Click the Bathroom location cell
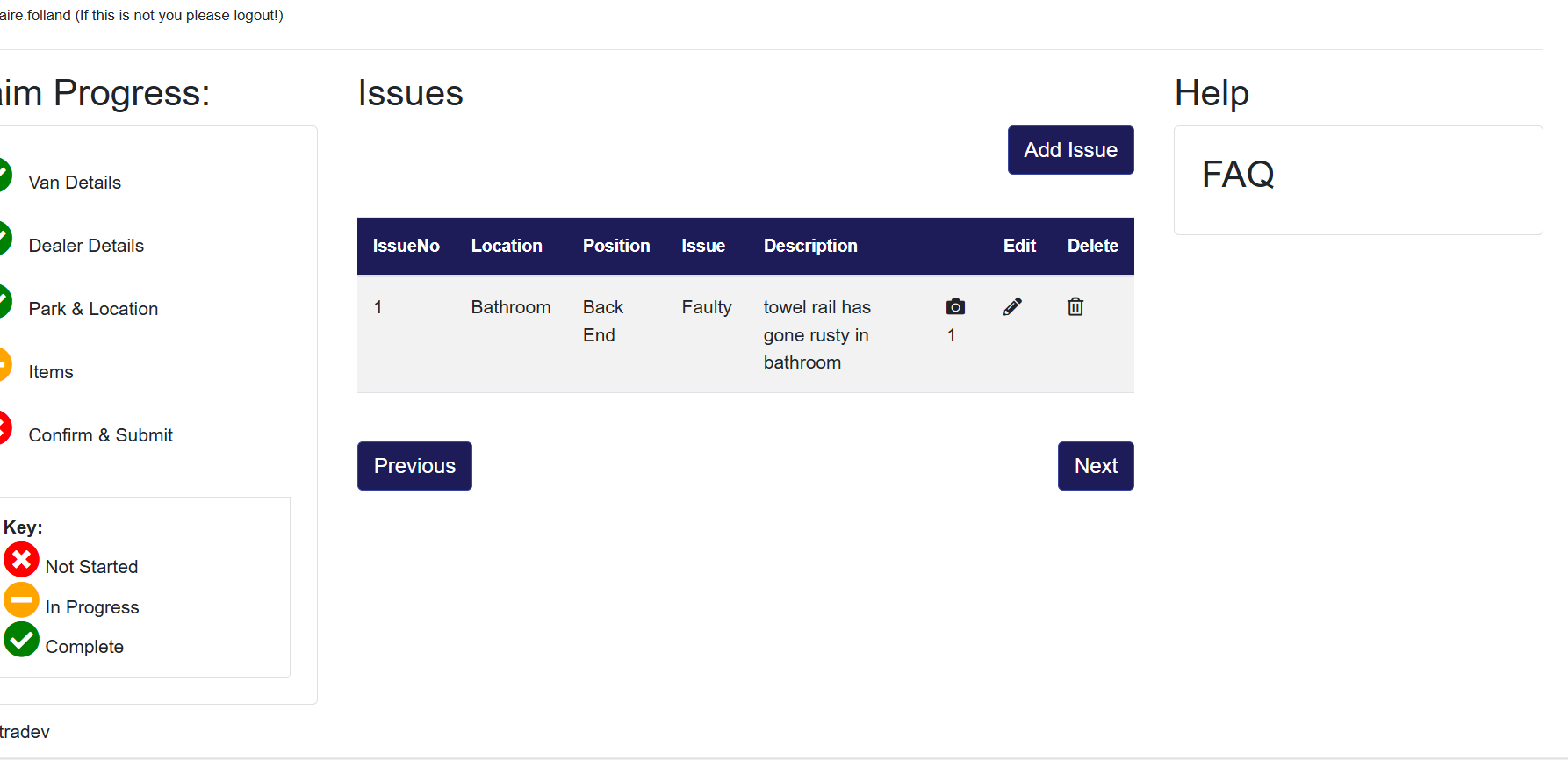This screenshot has width=1568, height=760. [511, 307]
